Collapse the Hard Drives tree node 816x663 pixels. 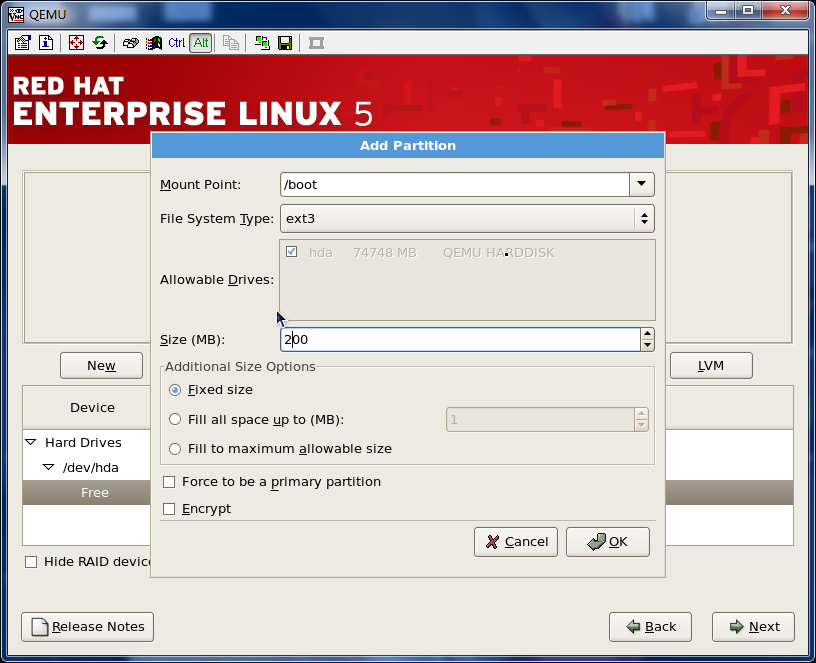coord(31,442)
